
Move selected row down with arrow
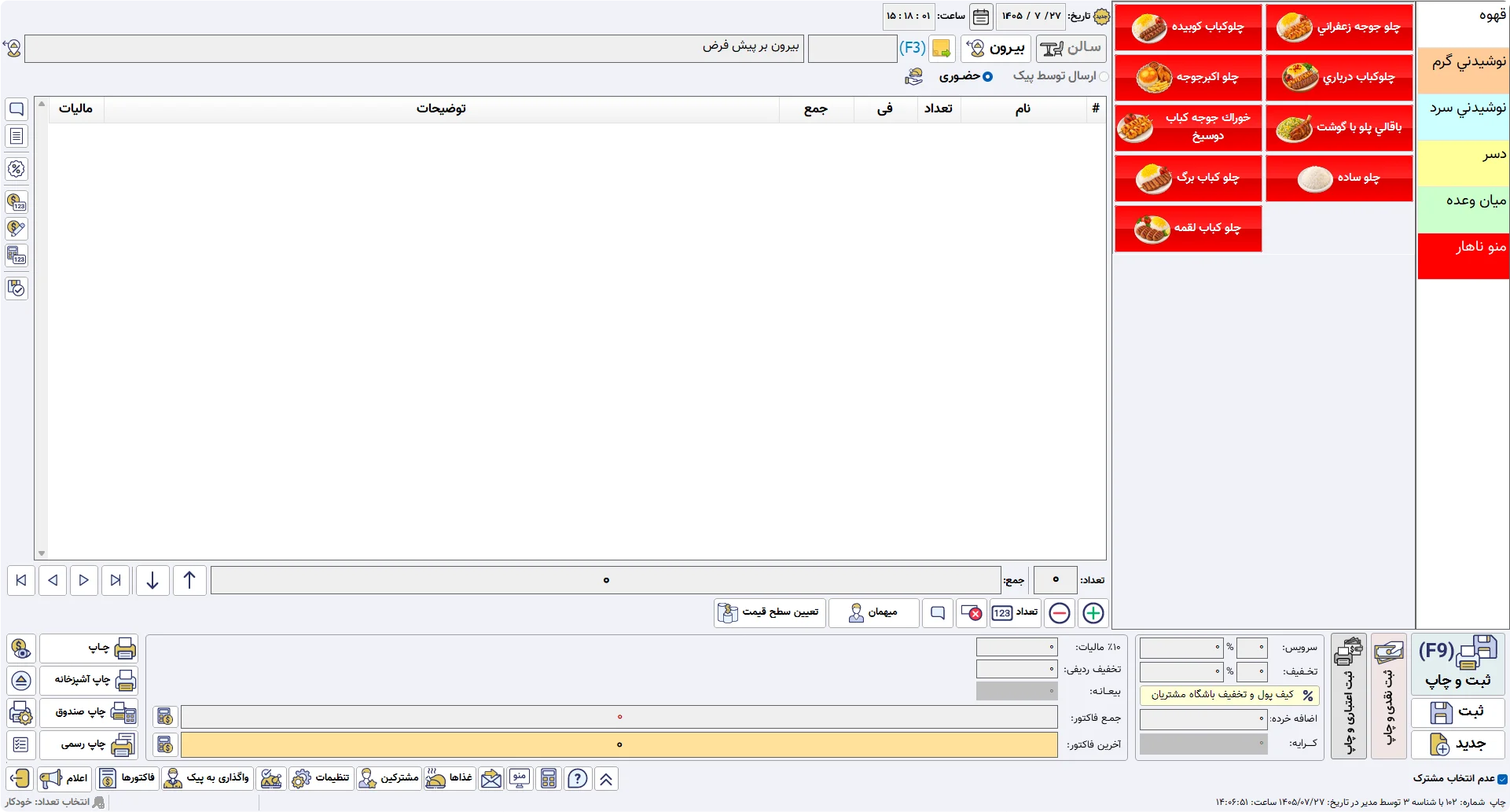(152, 580)
